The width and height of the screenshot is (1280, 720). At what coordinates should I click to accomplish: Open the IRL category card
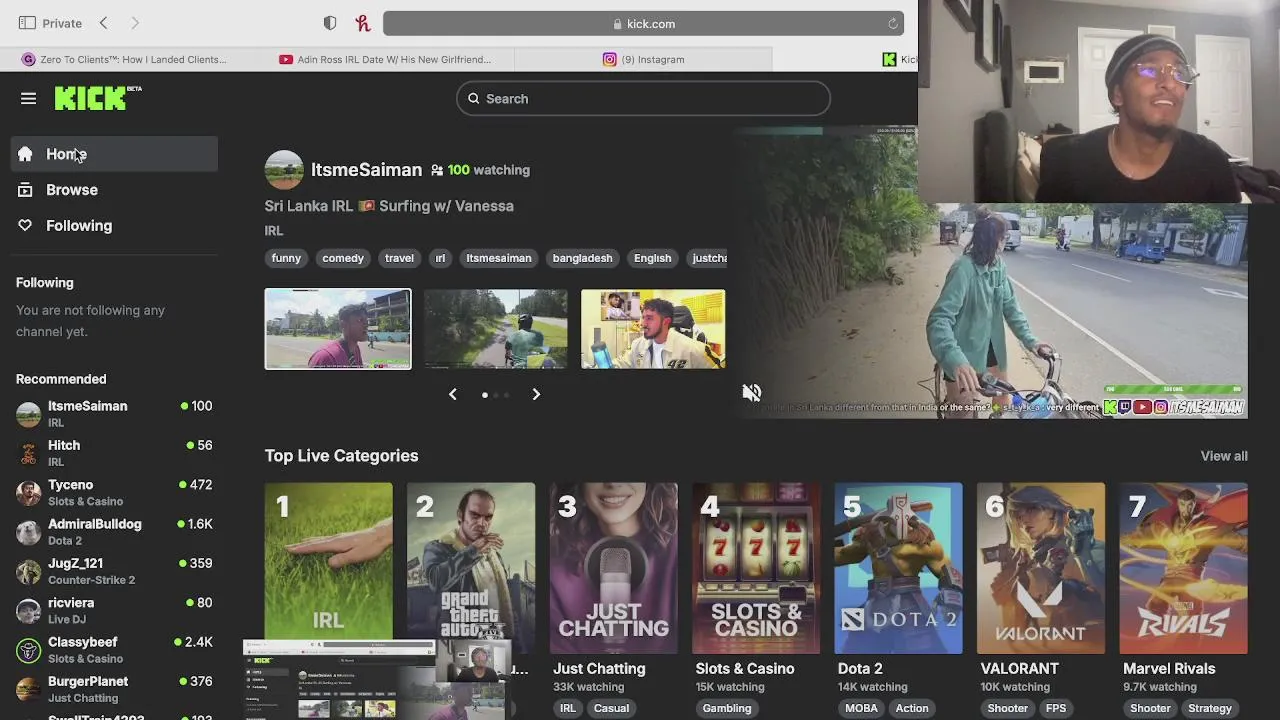coord(329,568)
